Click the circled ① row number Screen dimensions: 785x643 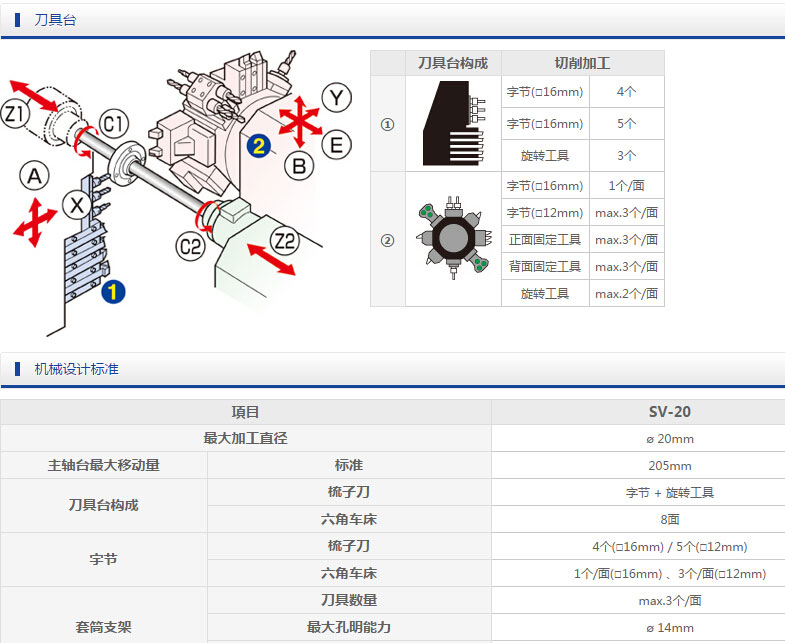tap(388, 125)
